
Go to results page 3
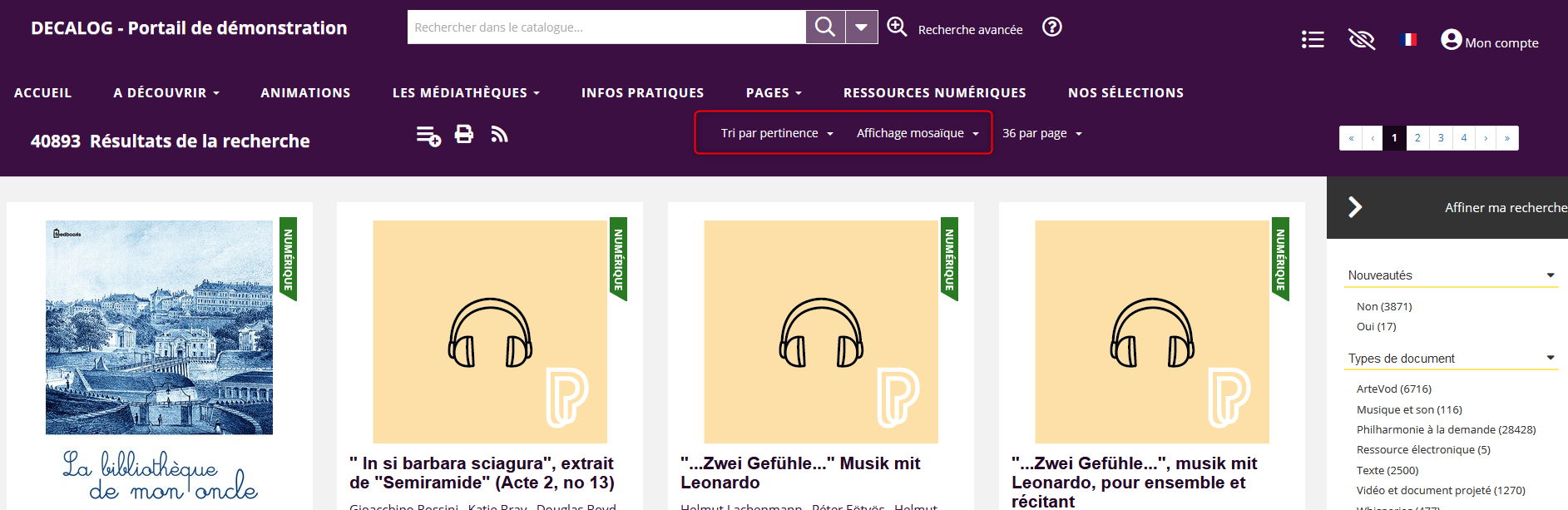(x=1441, y=138)
